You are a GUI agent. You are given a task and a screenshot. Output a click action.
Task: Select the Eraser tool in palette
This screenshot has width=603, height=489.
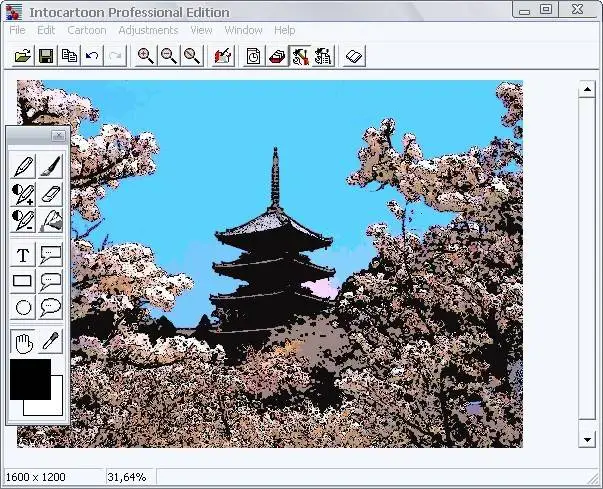[x=50, y=194]
